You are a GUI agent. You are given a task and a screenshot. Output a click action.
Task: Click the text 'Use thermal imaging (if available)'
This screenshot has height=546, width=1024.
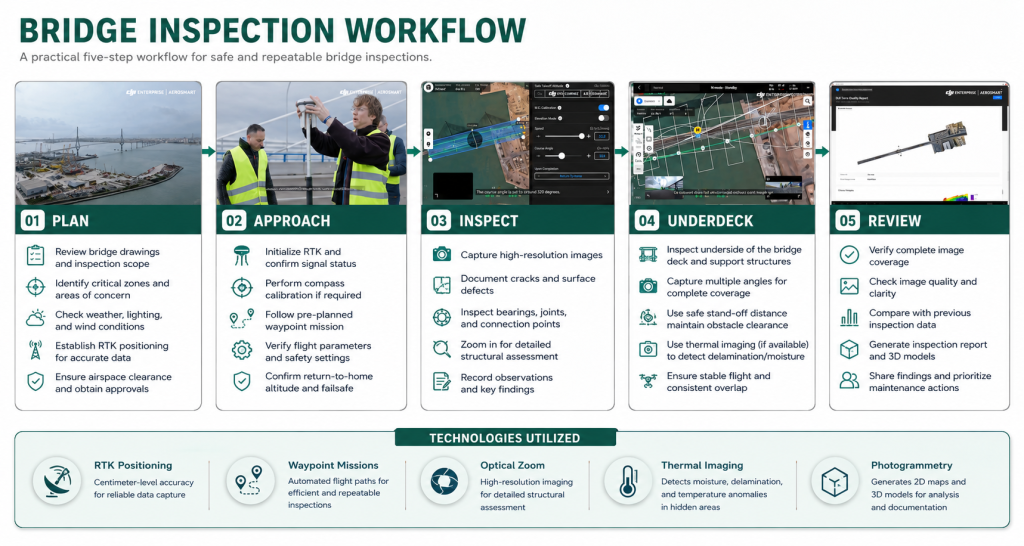pos(737,344)
